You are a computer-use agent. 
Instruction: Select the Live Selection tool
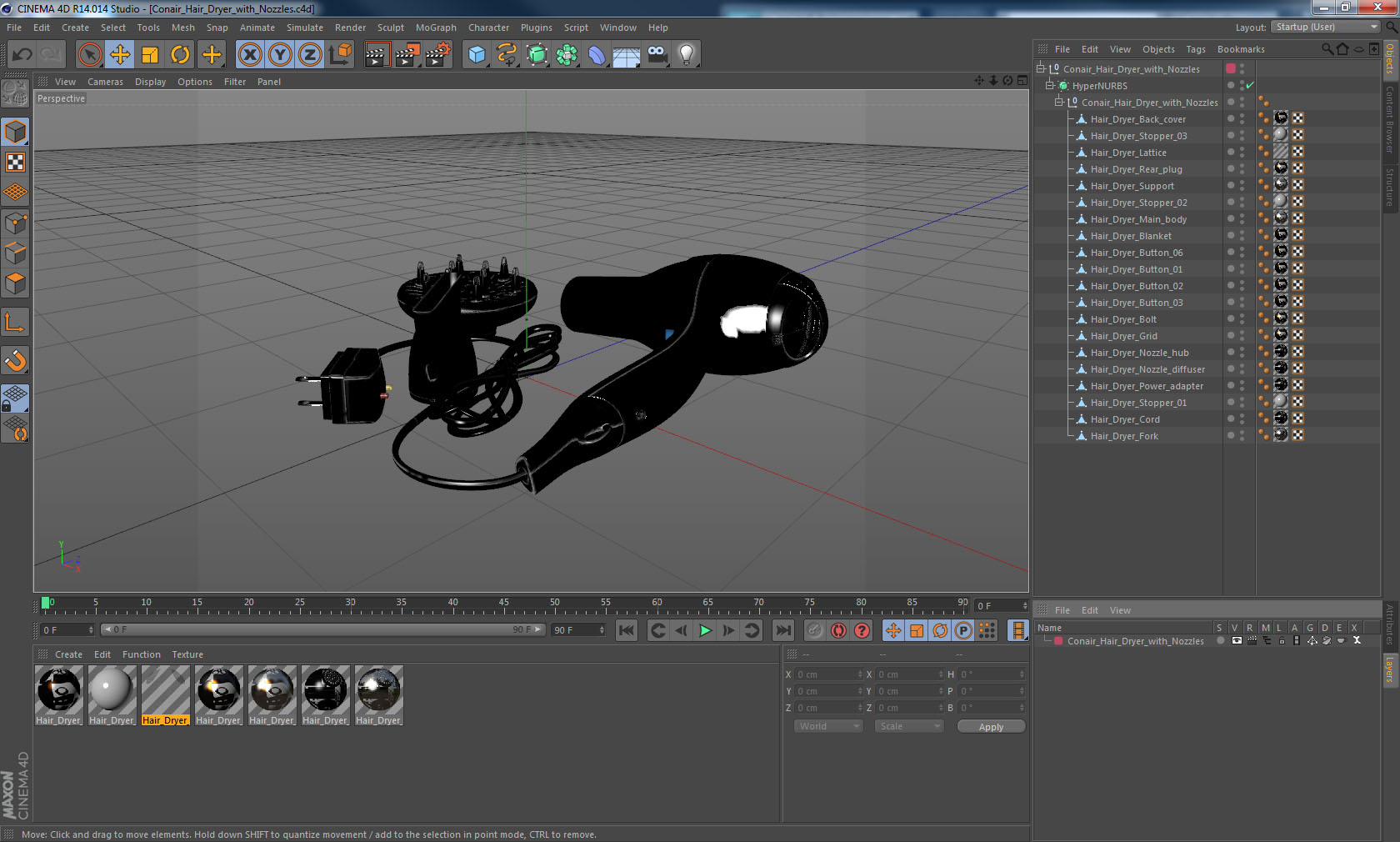tap(89, 55)
